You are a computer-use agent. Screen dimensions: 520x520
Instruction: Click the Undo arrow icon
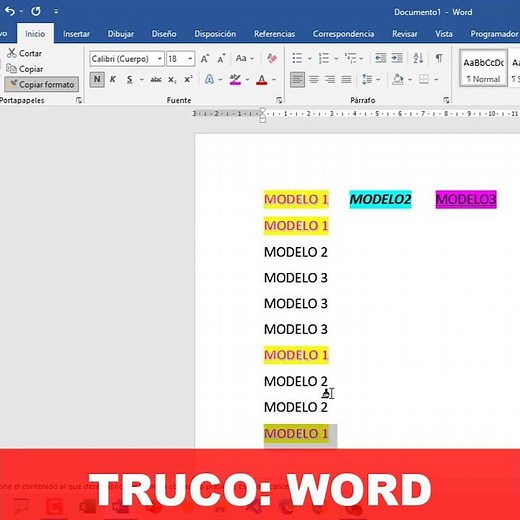tap(10, 11)
